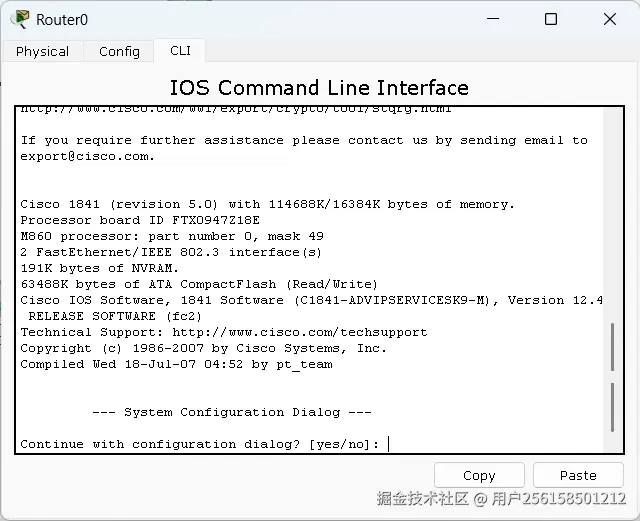
Task: Click the Router0 title text
Action: (62, 20)
